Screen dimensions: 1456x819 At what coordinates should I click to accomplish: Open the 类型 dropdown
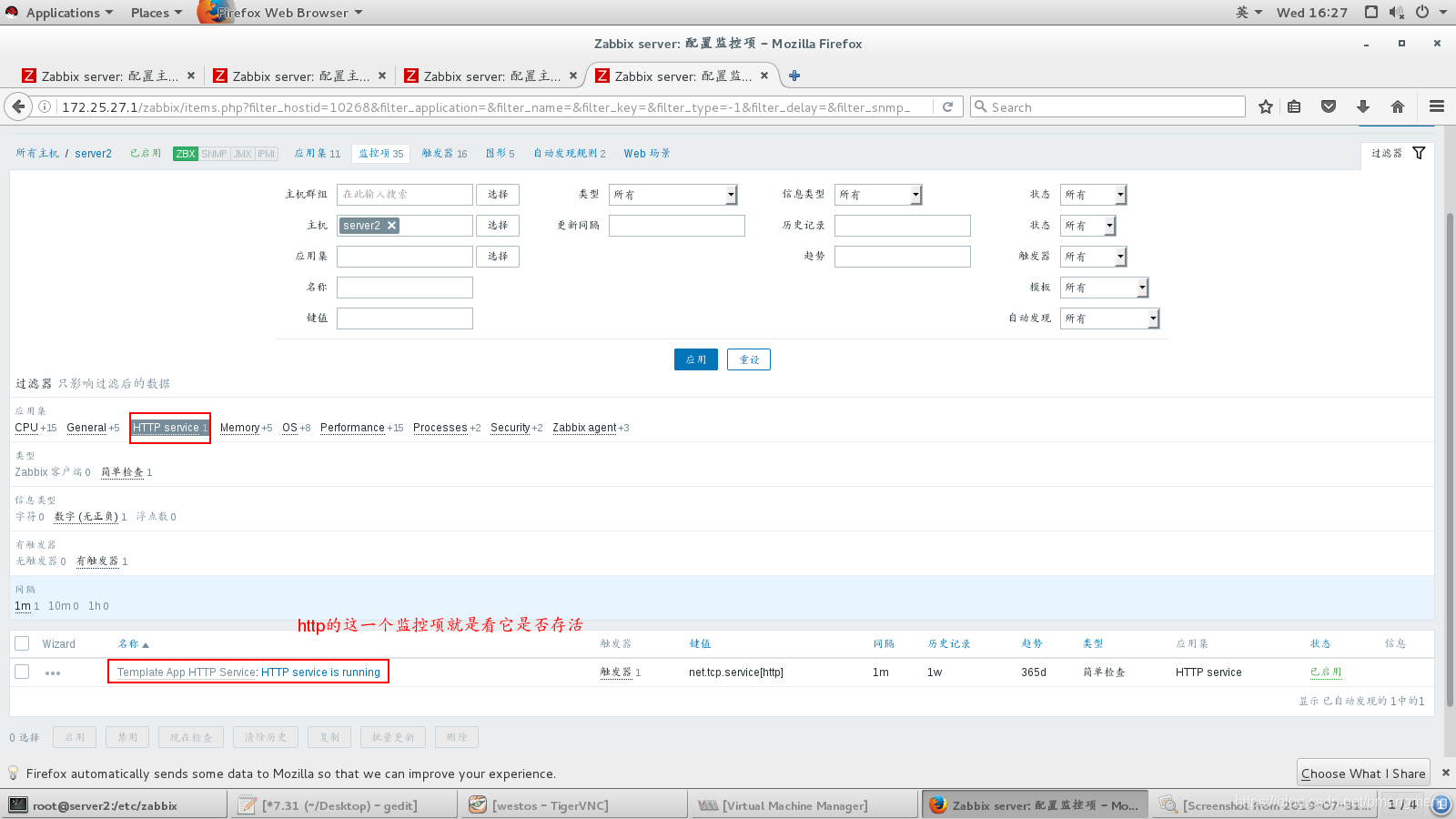point(673,195)
